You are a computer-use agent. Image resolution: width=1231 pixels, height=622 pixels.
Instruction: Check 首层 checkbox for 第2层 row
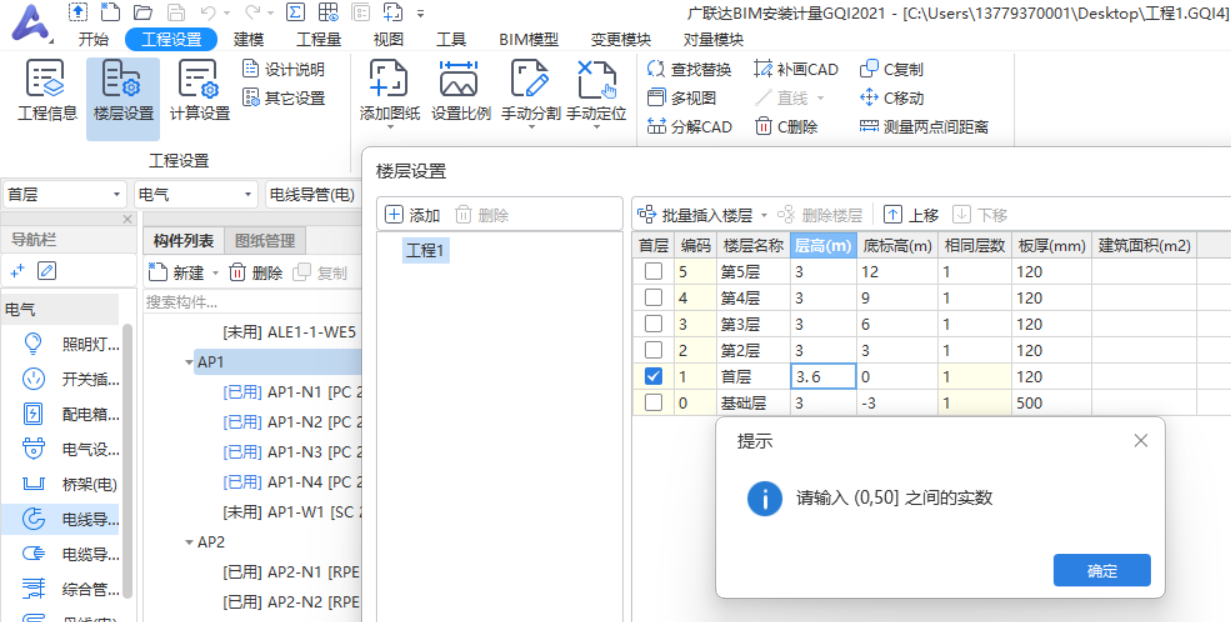point(653,350)
